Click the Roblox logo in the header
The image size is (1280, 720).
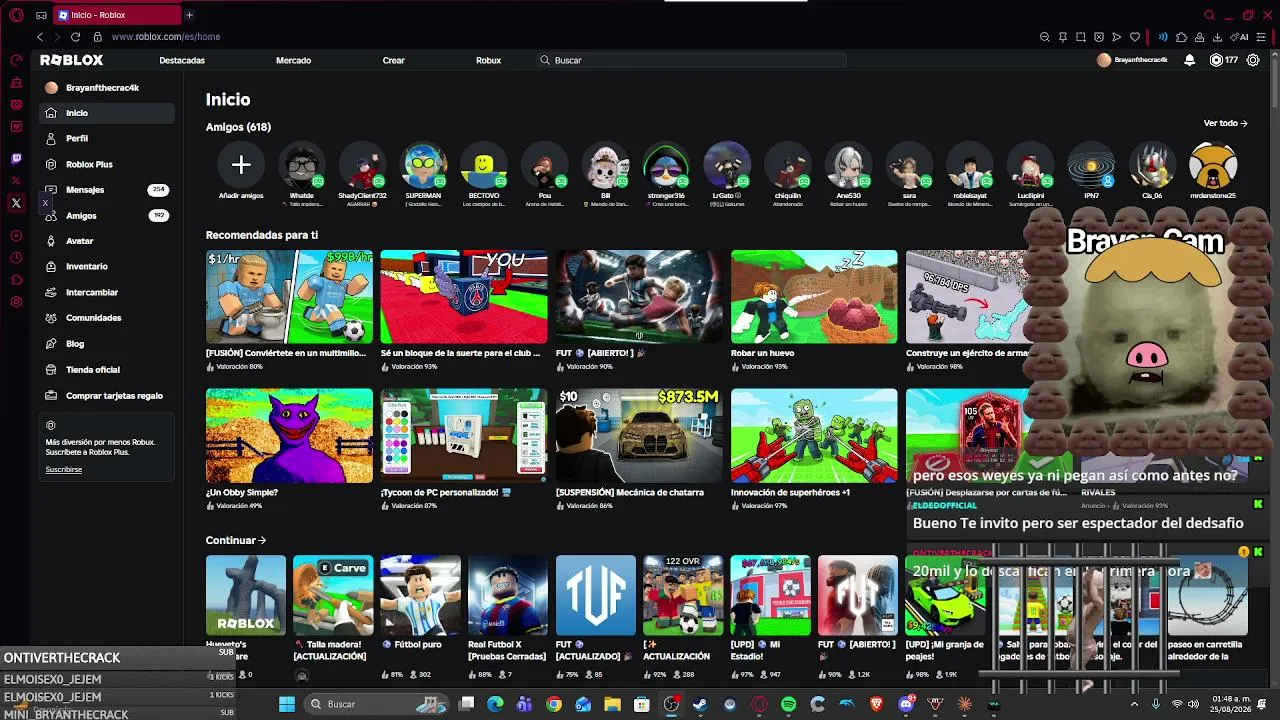click(72, 60)
